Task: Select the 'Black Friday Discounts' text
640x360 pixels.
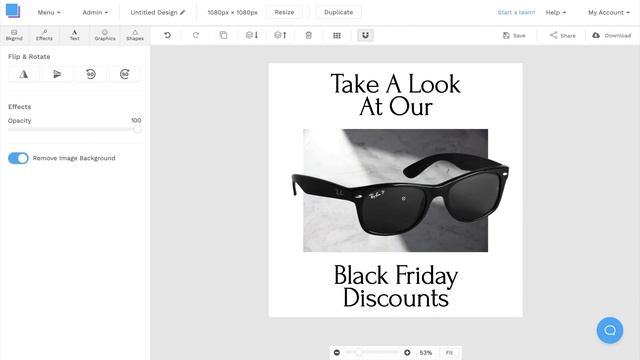Action: [396, 286]
